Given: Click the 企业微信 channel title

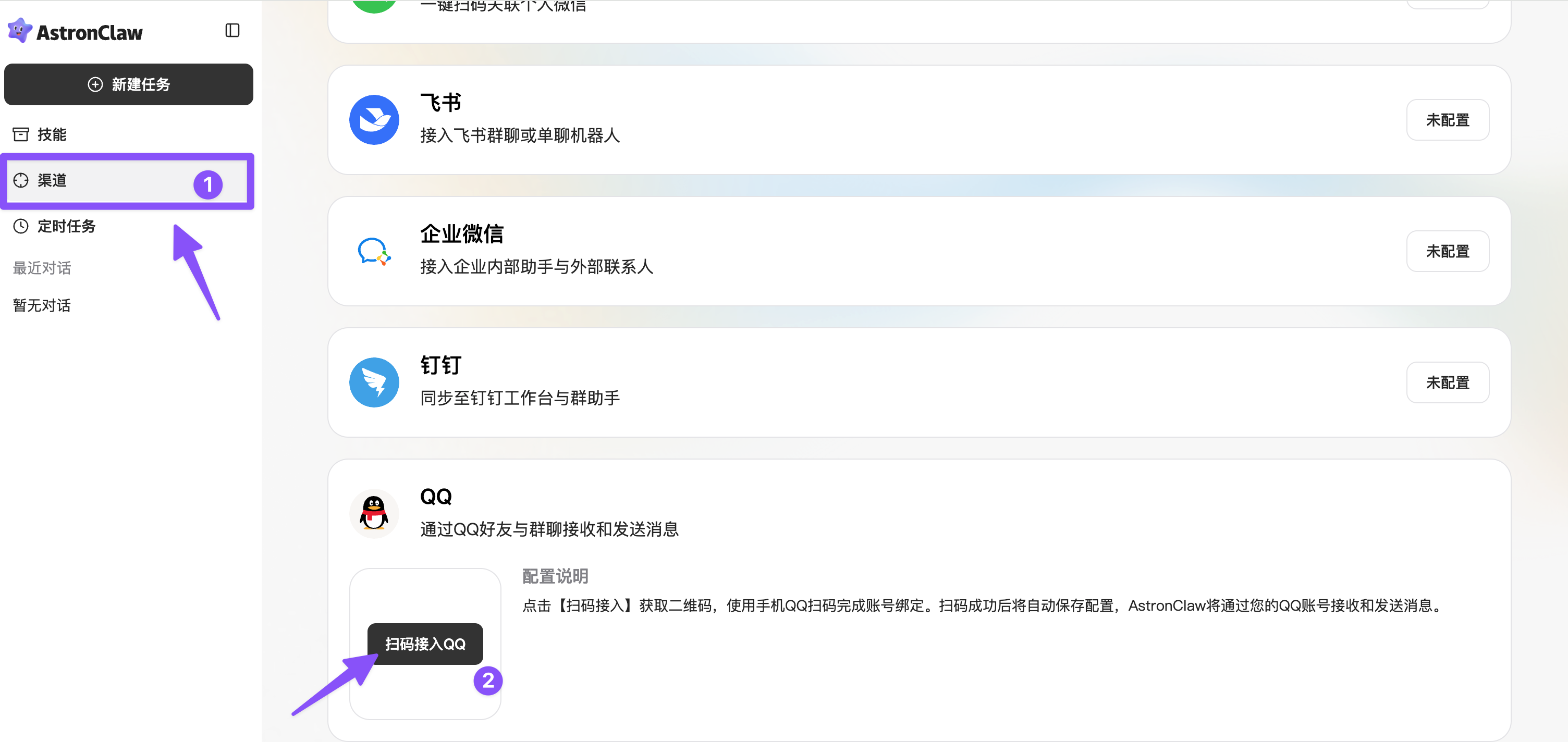Looking at the screenshot, I should [461, 234].
